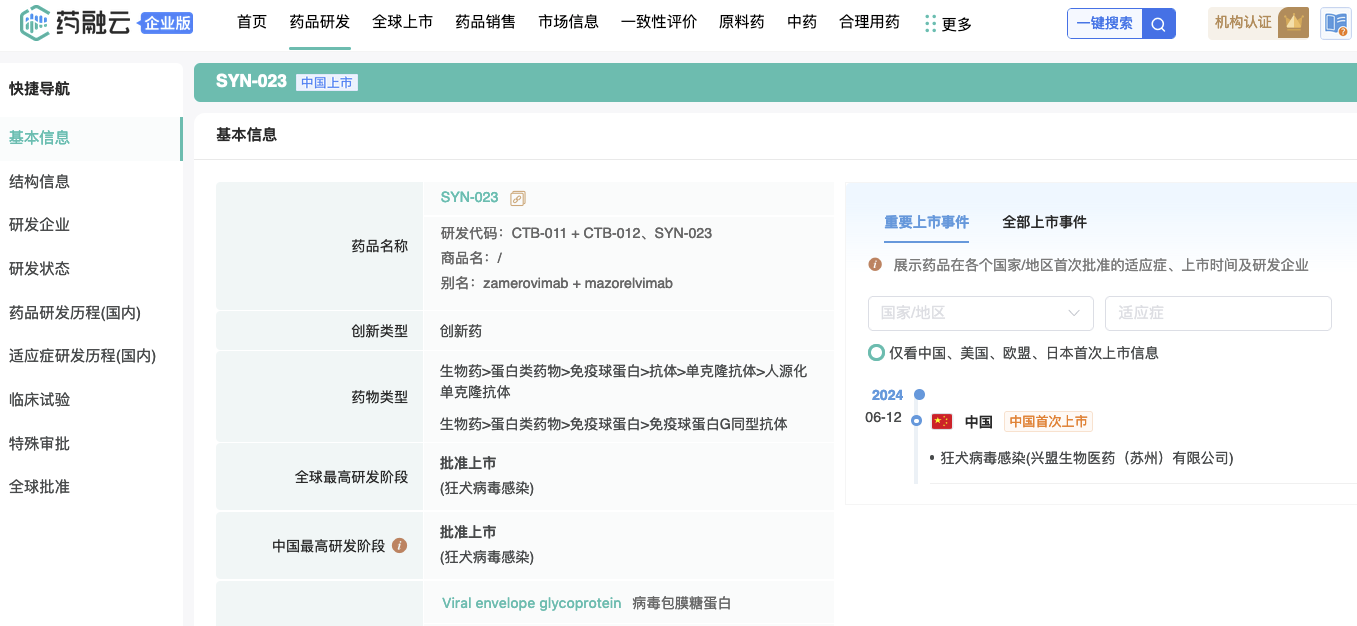Screen dimensions: 1357x626
Task: Go to 临床试验 in quick navigation
Action: click(39, 400)
